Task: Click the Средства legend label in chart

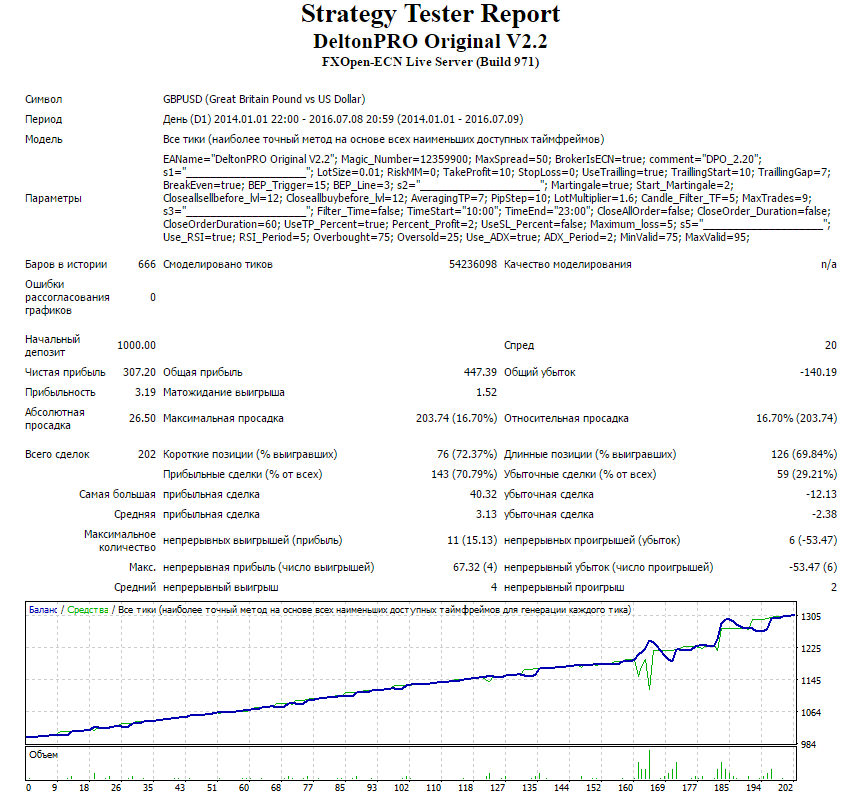Action: 88,610
